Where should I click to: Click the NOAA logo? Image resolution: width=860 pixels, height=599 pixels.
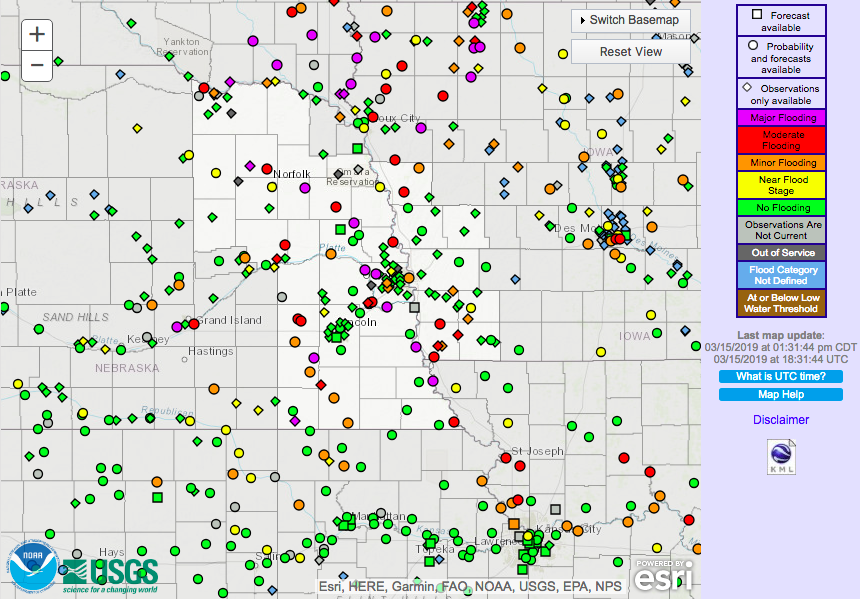coord(34,566)
